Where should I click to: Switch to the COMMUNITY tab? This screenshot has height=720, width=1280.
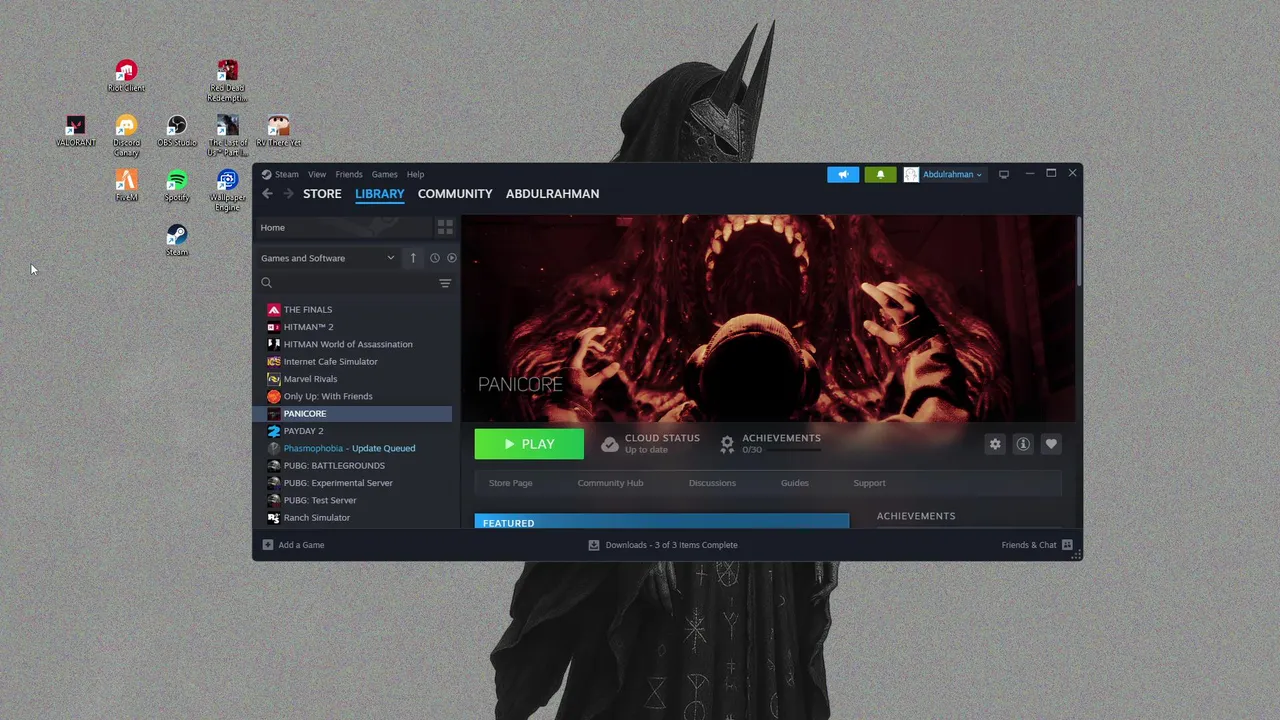point(455,194)
